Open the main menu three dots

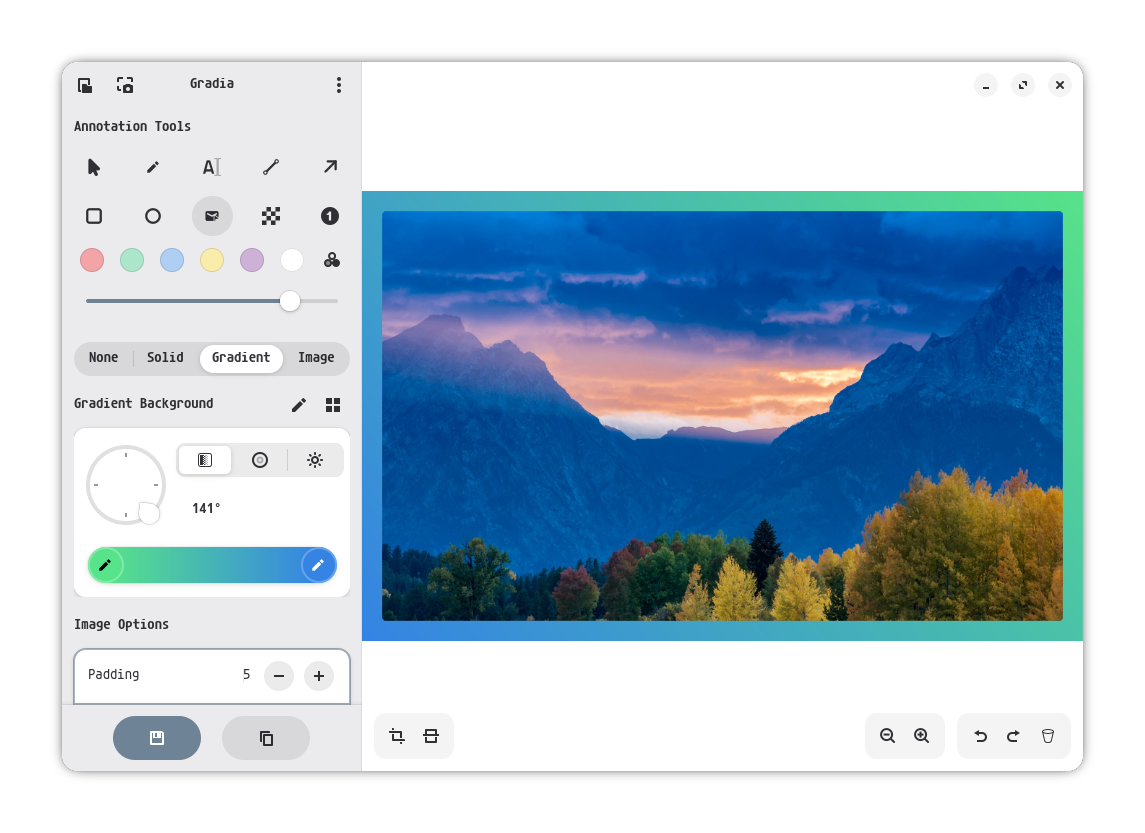click(x=339, y=85)
